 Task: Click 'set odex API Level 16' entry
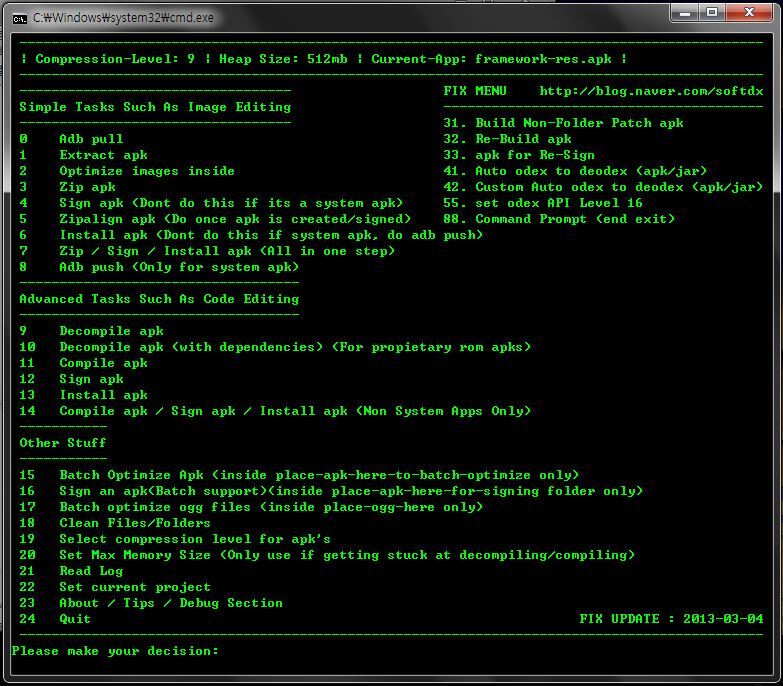coord(559,203)
